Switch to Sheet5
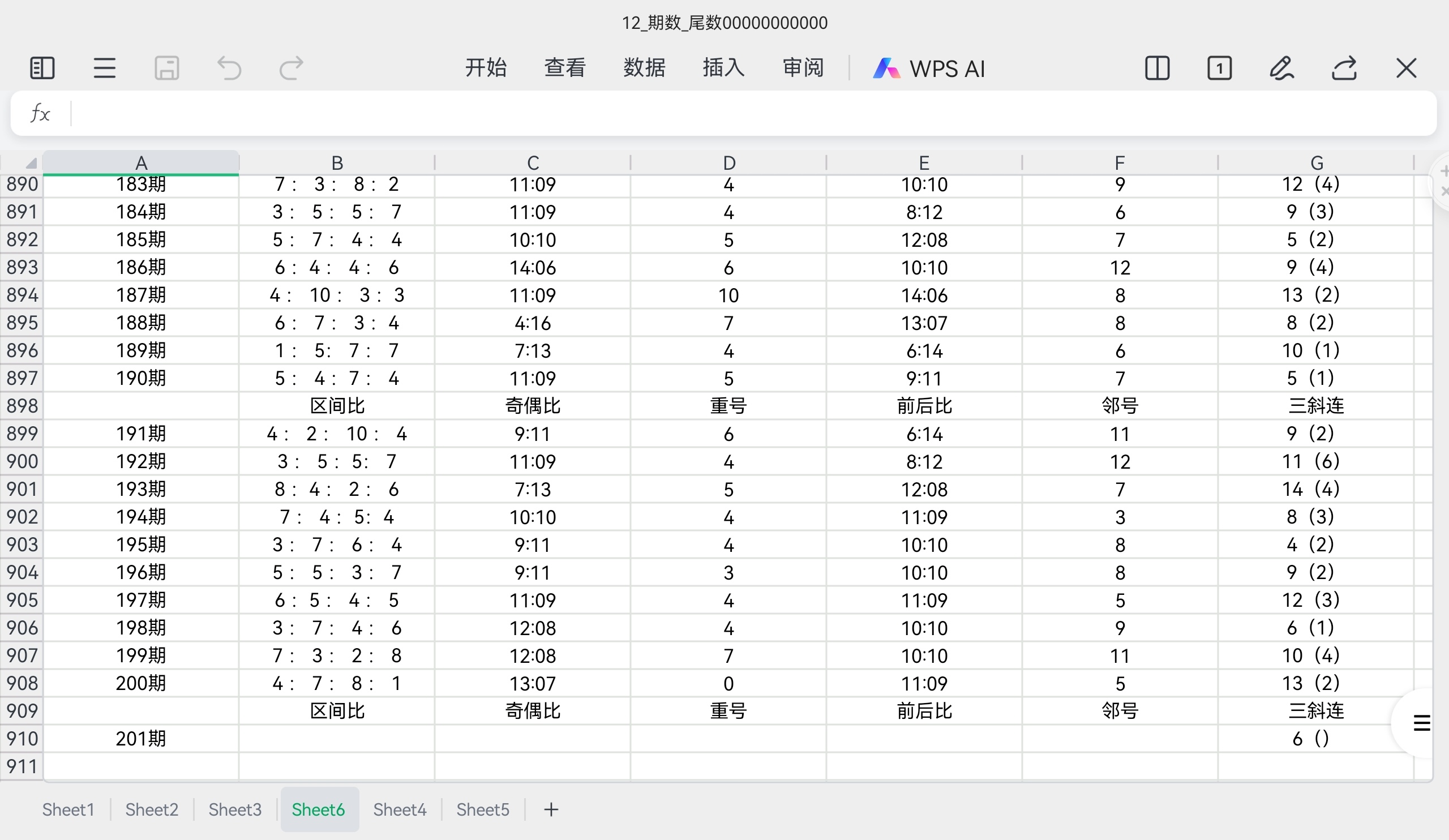This screenshot has width=1449, height=840. click(482, 809)
